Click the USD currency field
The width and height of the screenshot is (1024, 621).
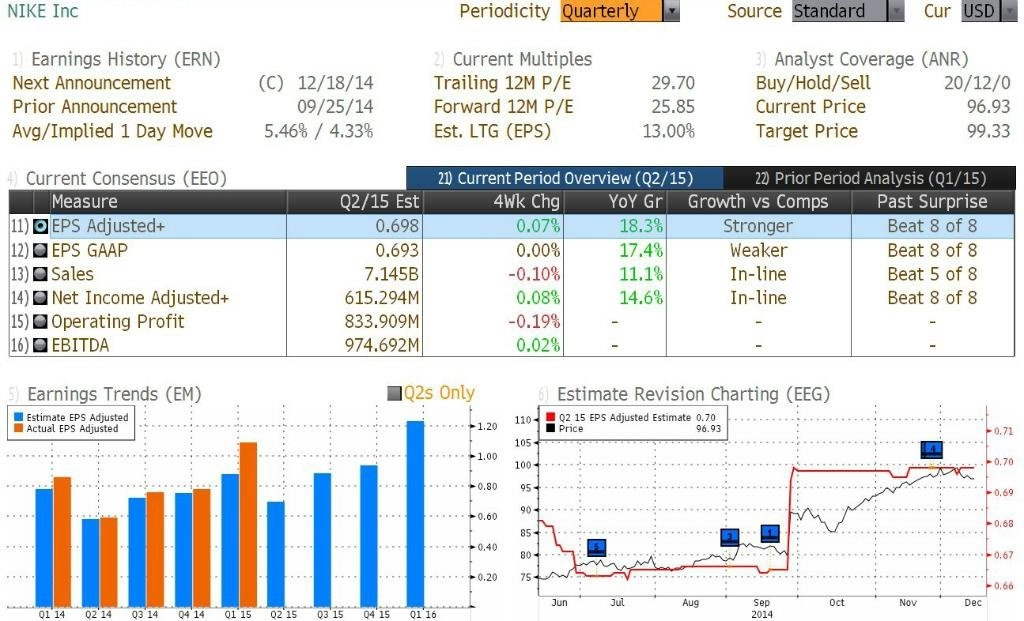[x=980, y=11]
